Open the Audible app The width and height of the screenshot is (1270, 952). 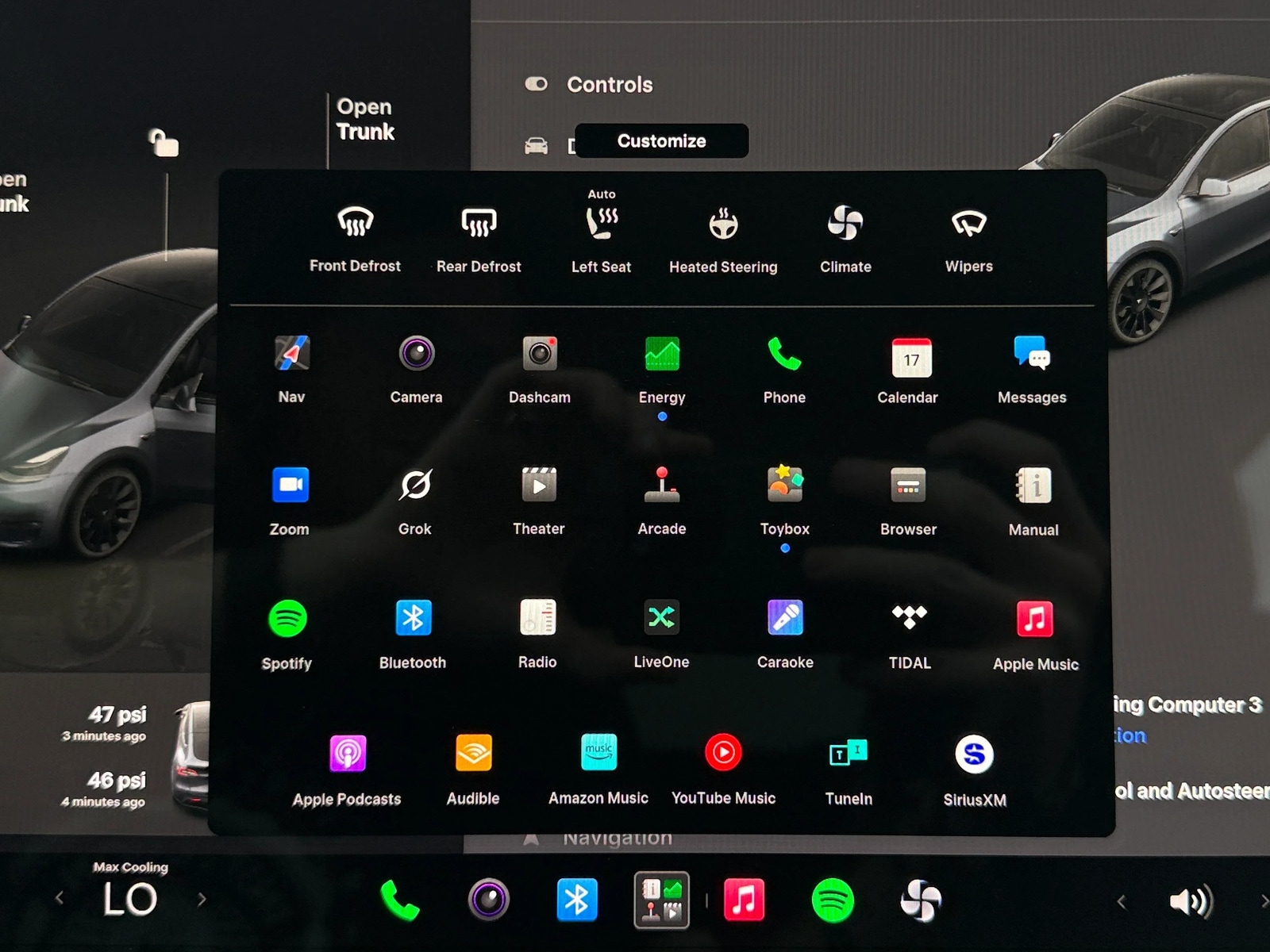(473, 770)
